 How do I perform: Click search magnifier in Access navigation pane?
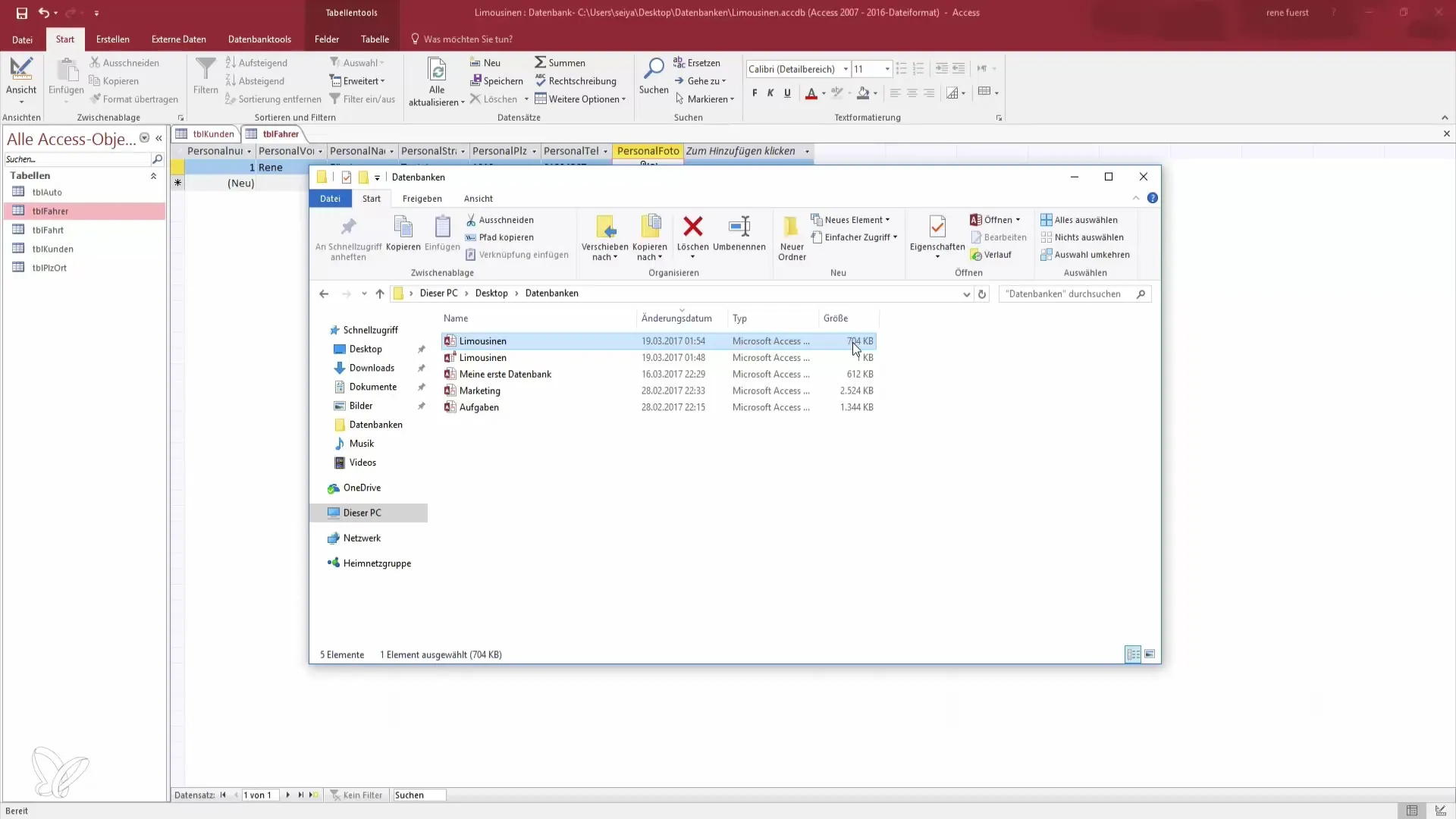click(x=157, y=159)
